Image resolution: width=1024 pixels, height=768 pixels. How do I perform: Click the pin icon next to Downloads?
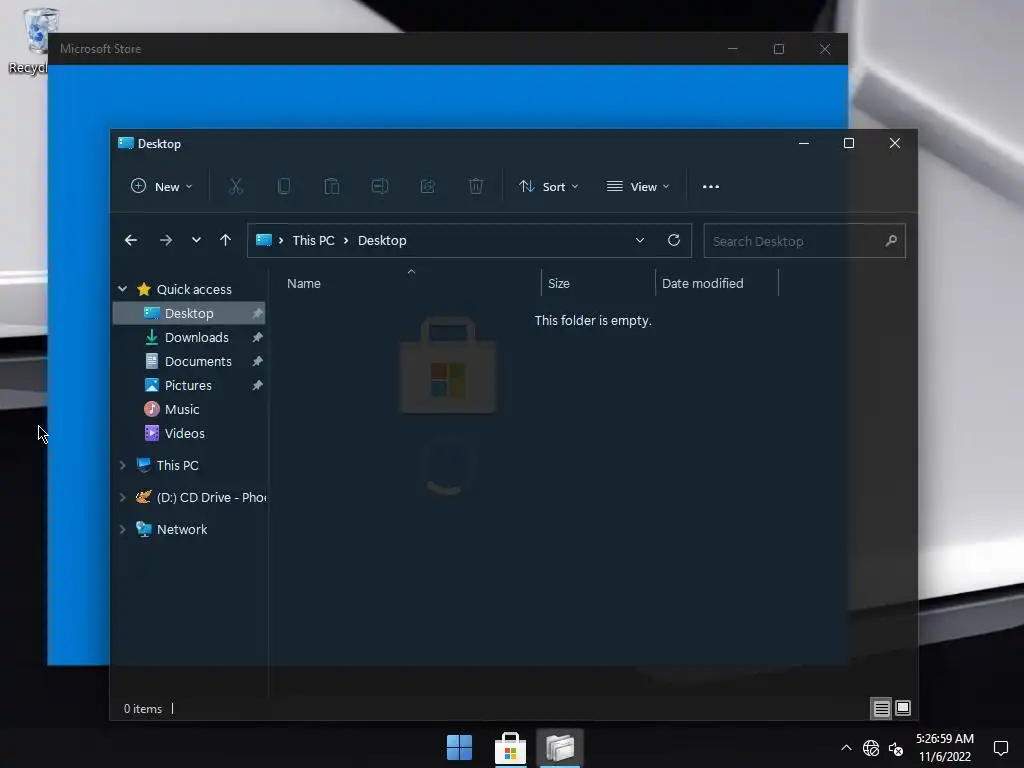257,338
